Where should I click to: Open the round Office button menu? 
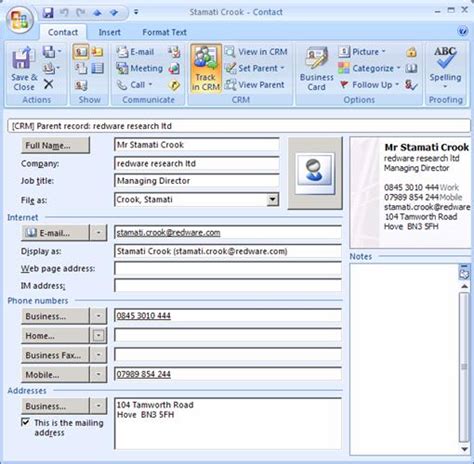[19, 19]
